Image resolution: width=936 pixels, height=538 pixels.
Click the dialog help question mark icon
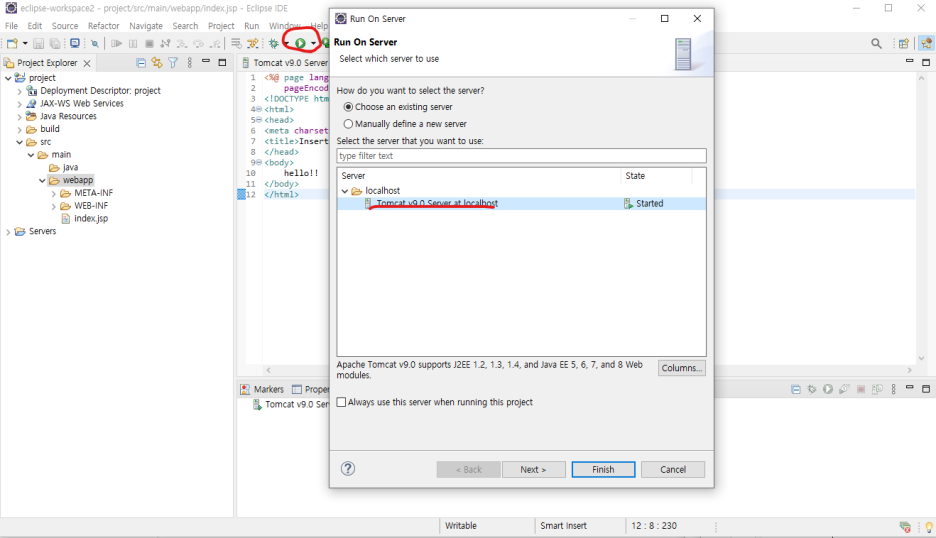348,469
